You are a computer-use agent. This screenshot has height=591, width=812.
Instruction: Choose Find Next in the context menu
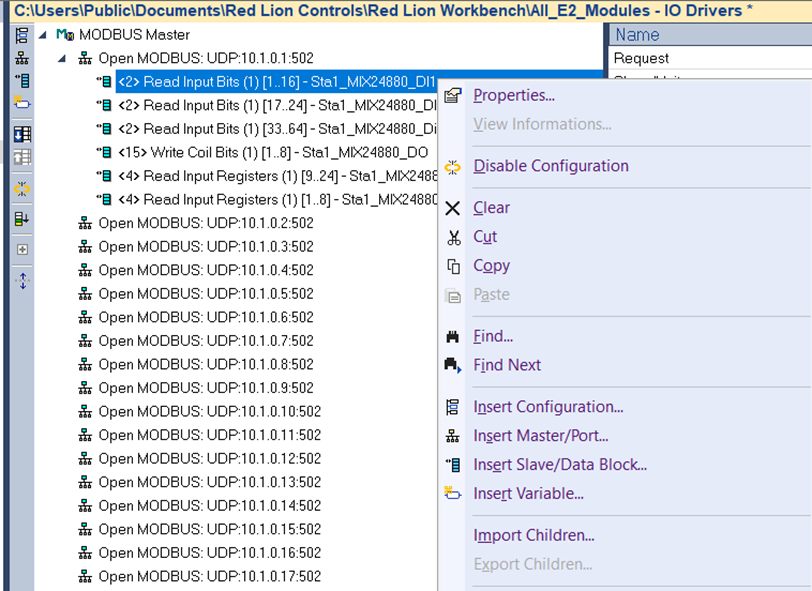tap(507, 365)
